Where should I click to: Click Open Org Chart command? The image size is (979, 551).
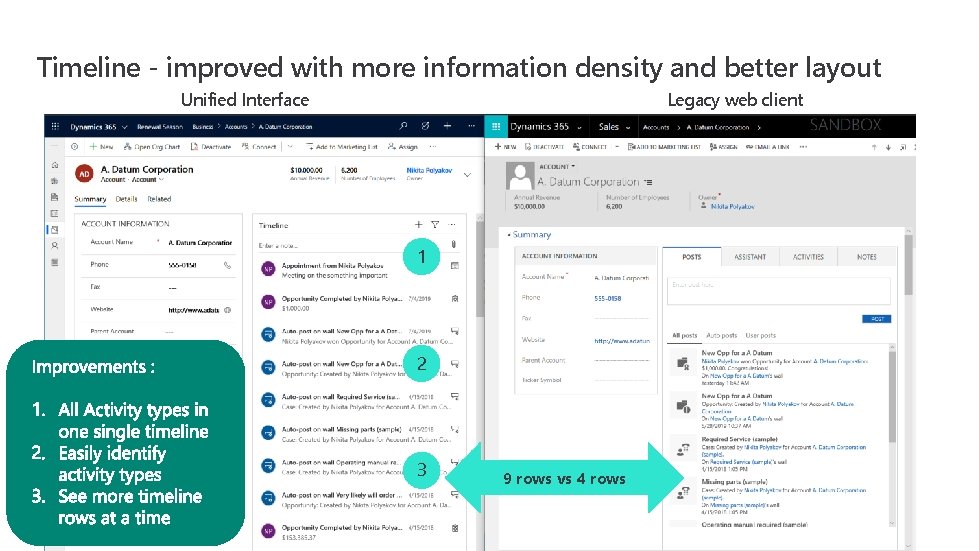pyautogui.click(x=152, y=147)
